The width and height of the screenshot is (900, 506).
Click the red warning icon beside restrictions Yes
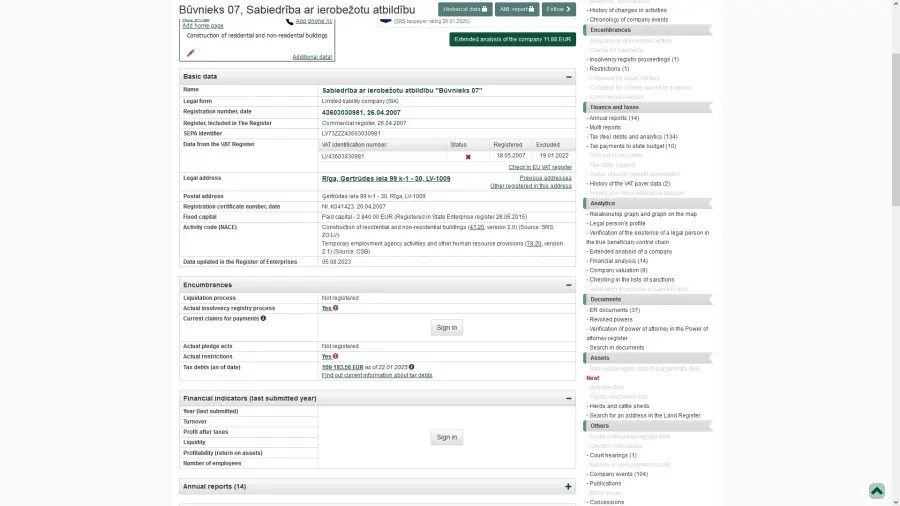coord(336,356)
